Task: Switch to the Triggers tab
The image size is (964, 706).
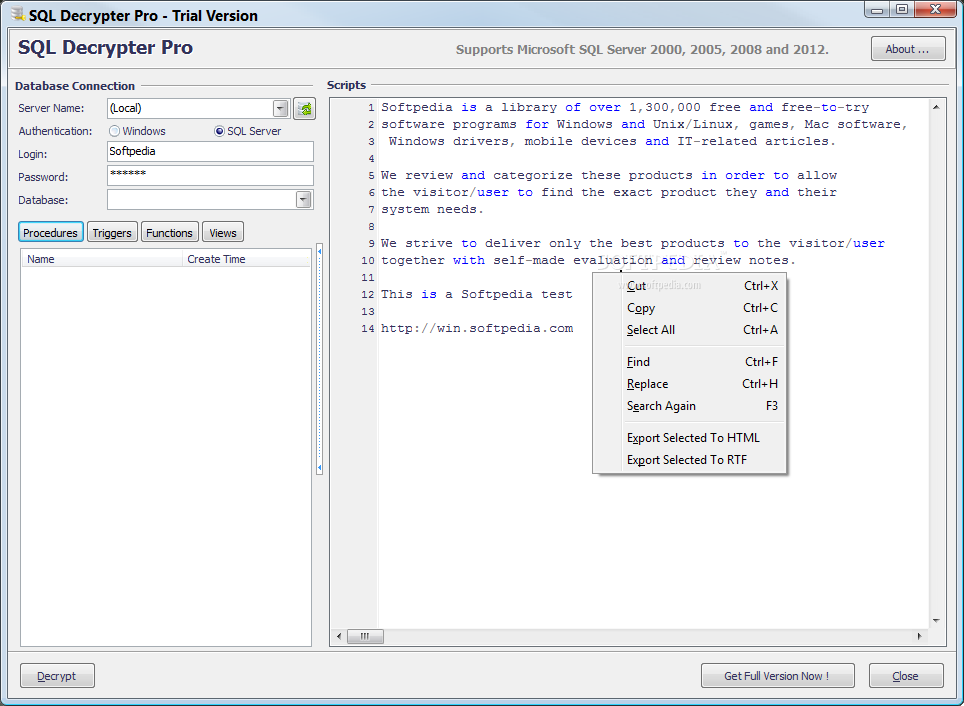Action: (x=112, y=232)
